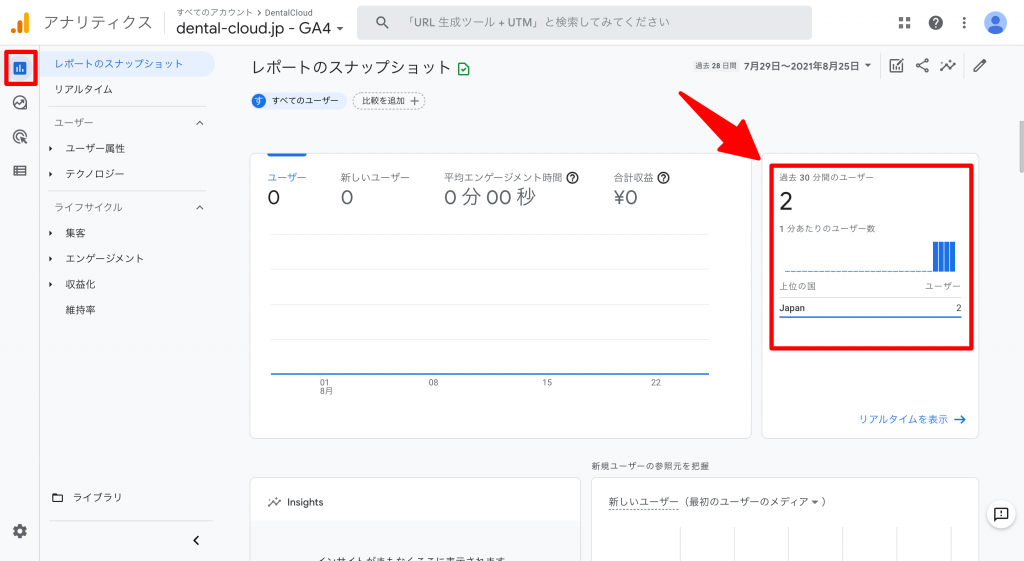
Task: Click the 0 分 00 秒 engagement value
Action: 490,197
